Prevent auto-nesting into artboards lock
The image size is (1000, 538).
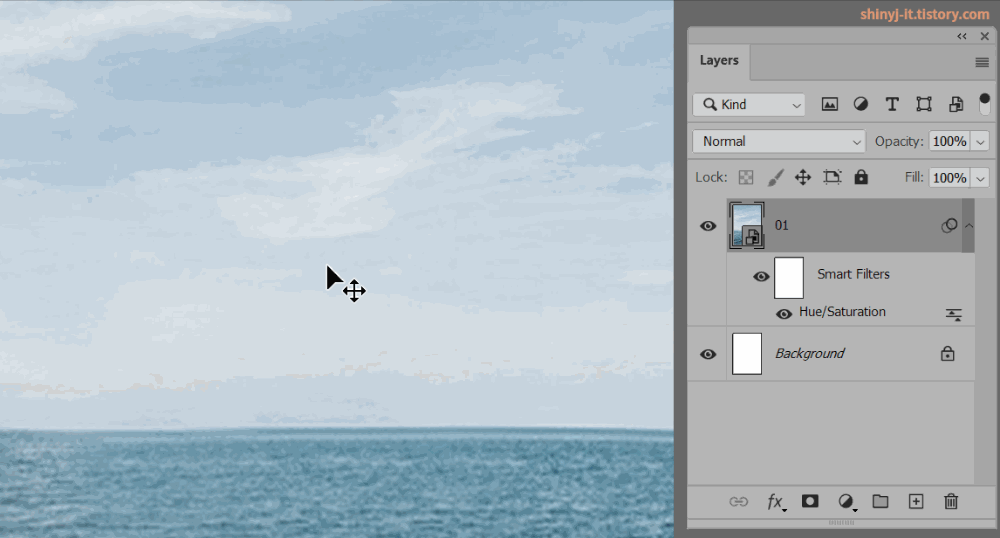pos(832,177)
